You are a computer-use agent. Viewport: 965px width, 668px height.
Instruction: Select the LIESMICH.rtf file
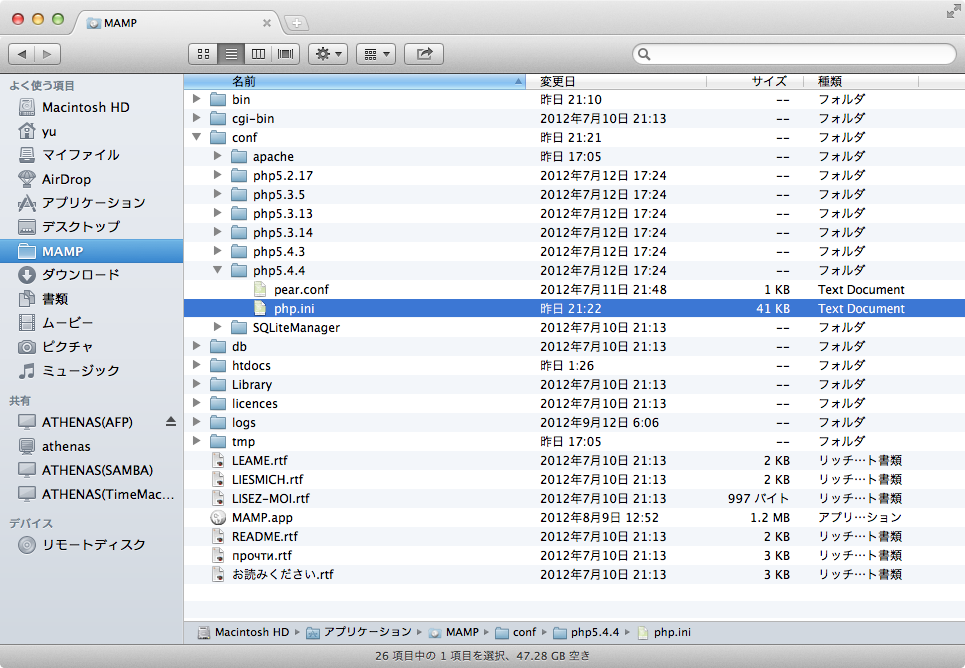tap(574, 479)
